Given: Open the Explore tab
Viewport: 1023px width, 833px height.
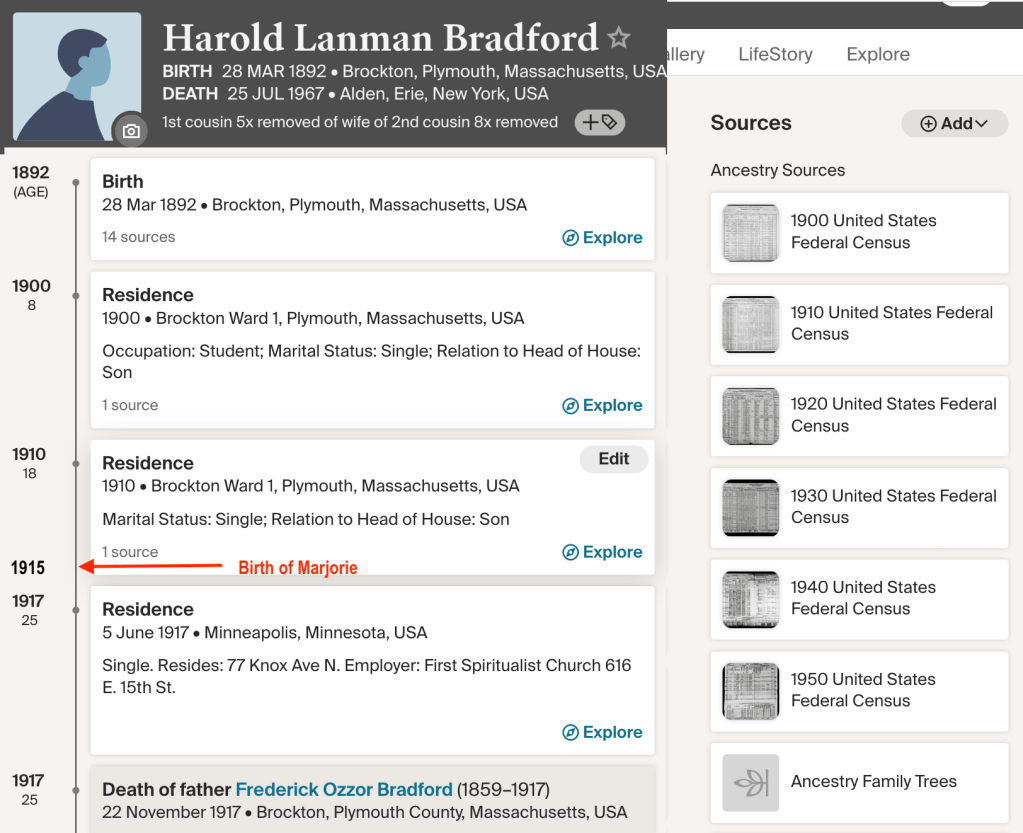Looking at the screenshot, I should pos(877,54).
